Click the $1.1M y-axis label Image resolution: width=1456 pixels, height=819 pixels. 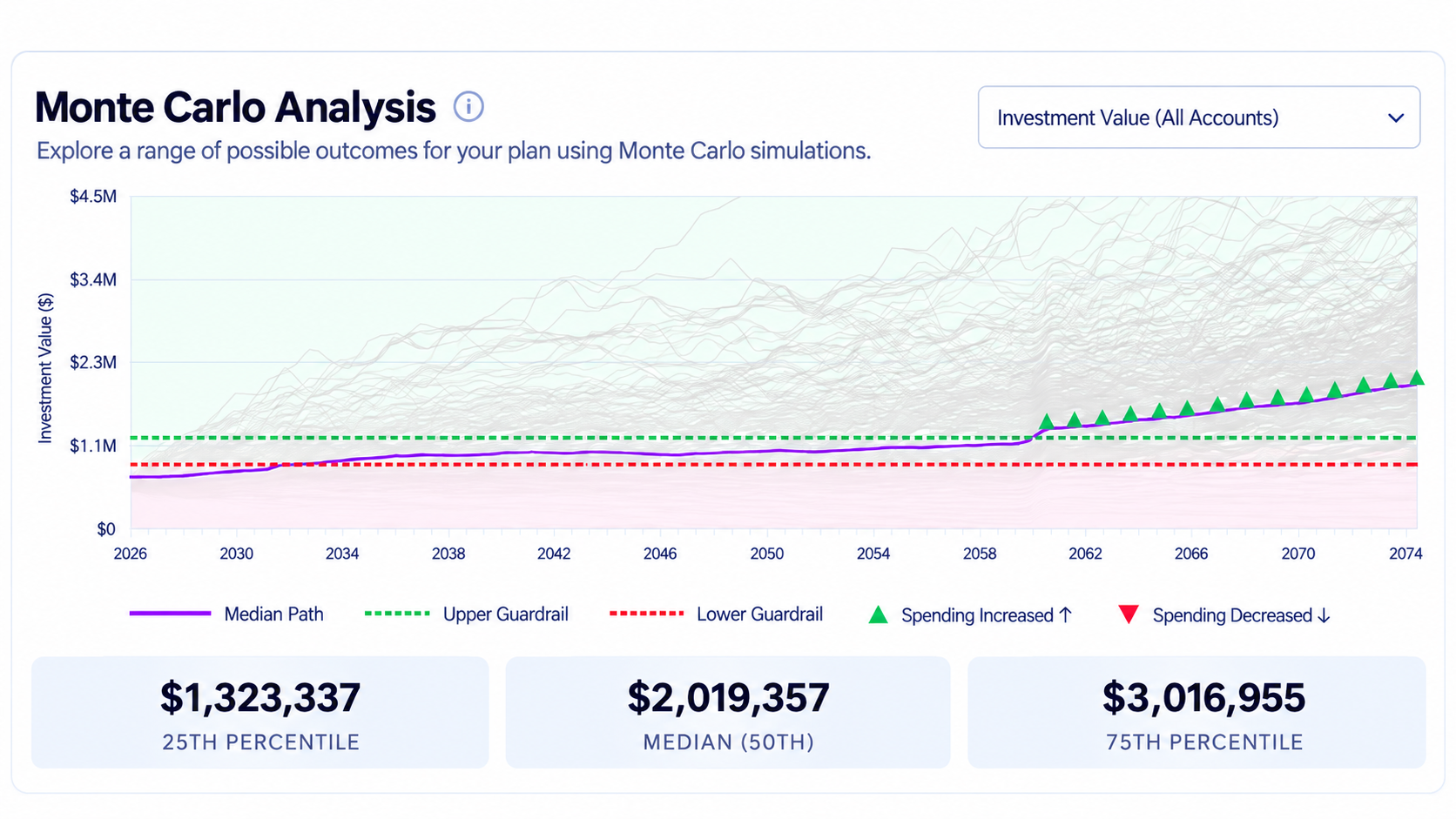[x=93, y=446]
